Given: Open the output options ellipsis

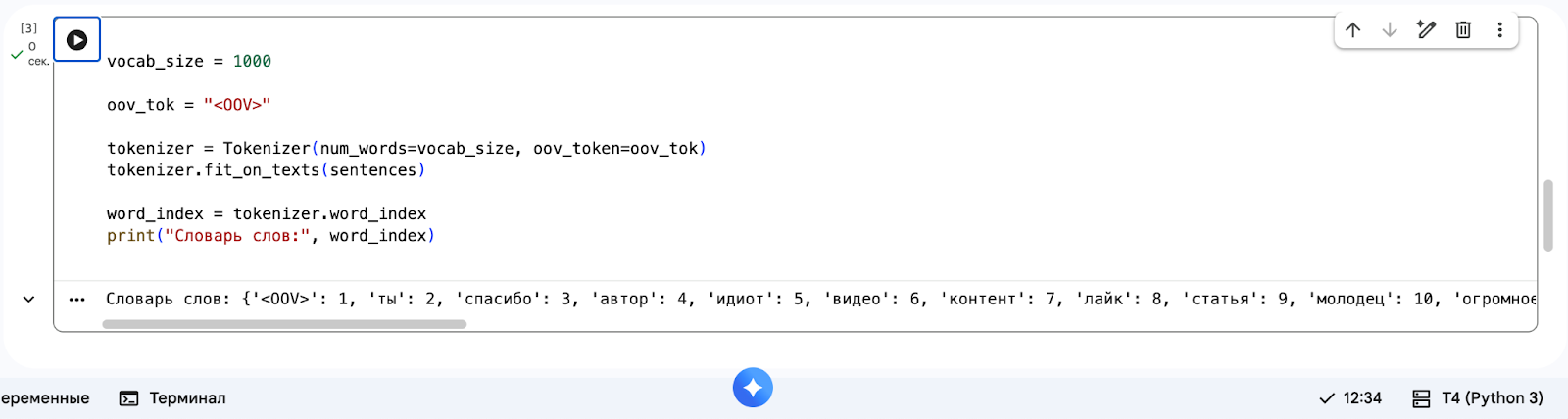Looking at the screenshot, I should pyautogui.click(x=77, y=300).
